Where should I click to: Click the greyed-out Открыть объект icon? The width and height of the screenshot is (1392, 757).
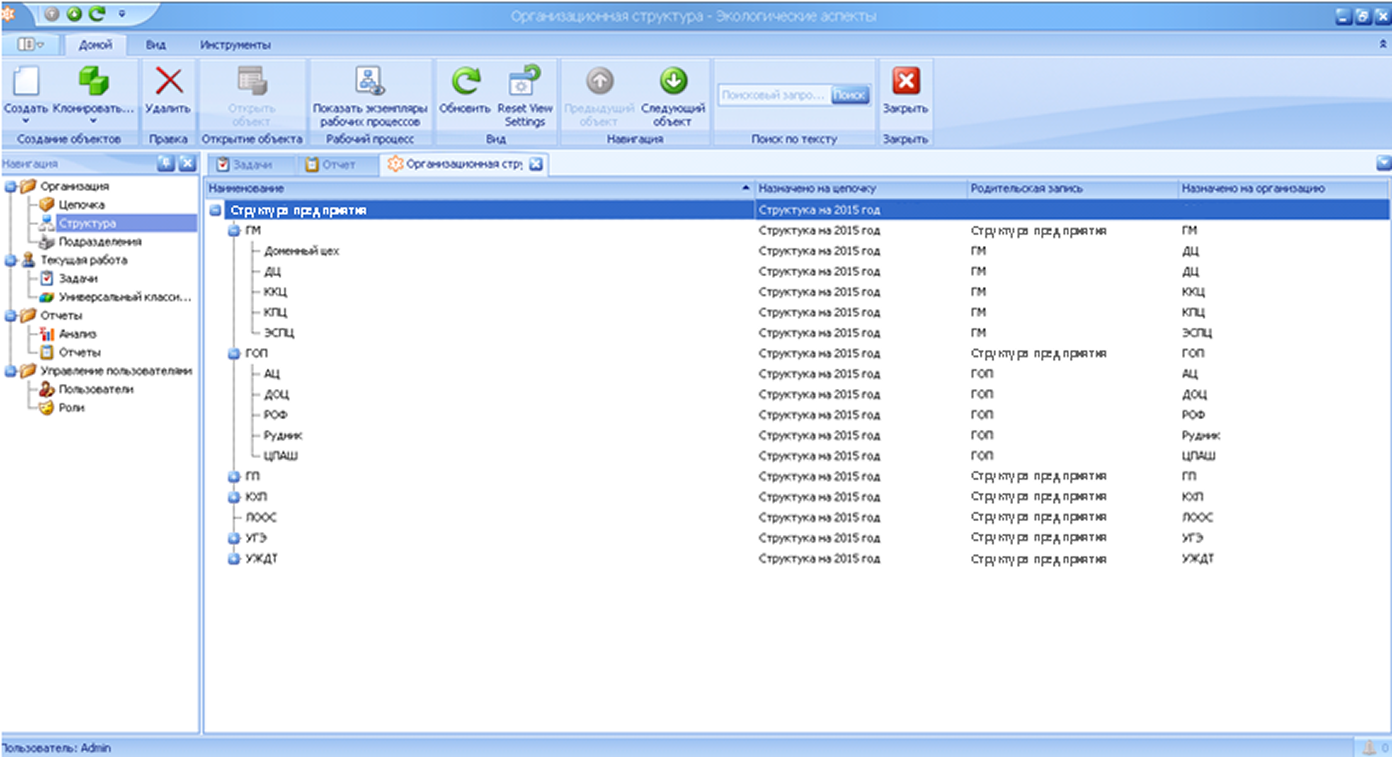click(x=251, y=82)
